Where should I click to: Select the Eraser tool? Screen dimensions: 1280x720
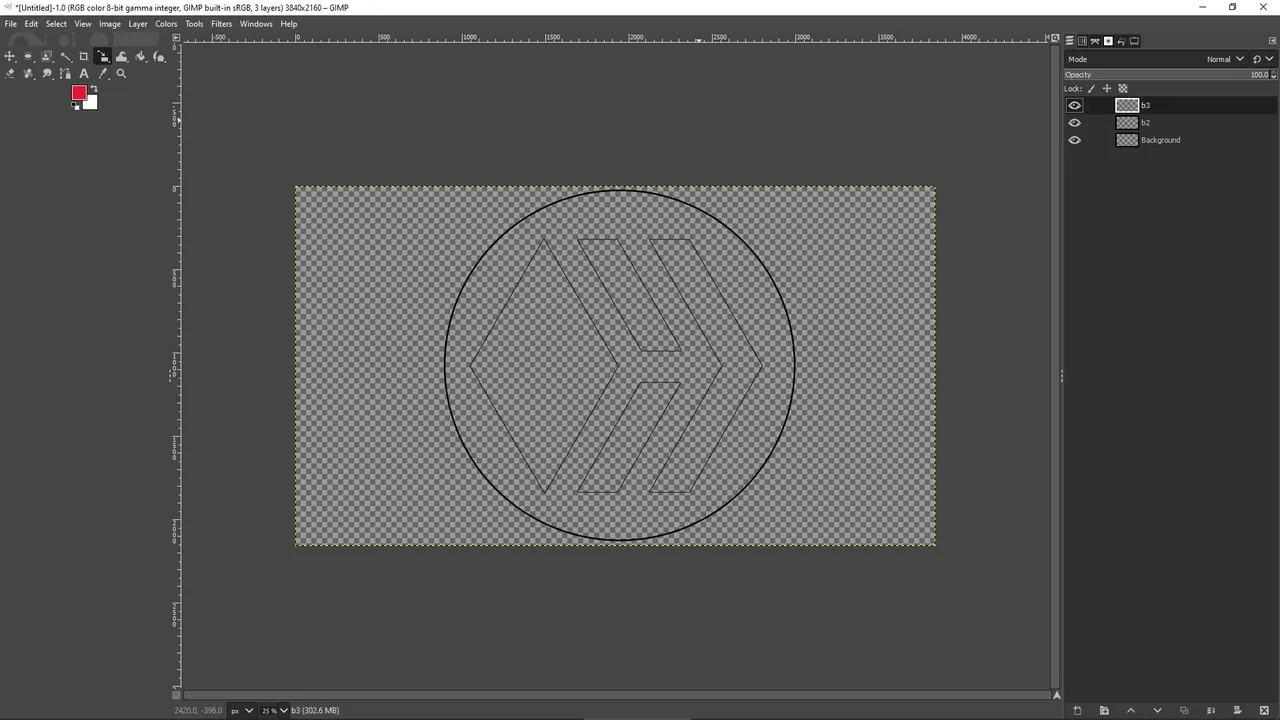(9, 74)
